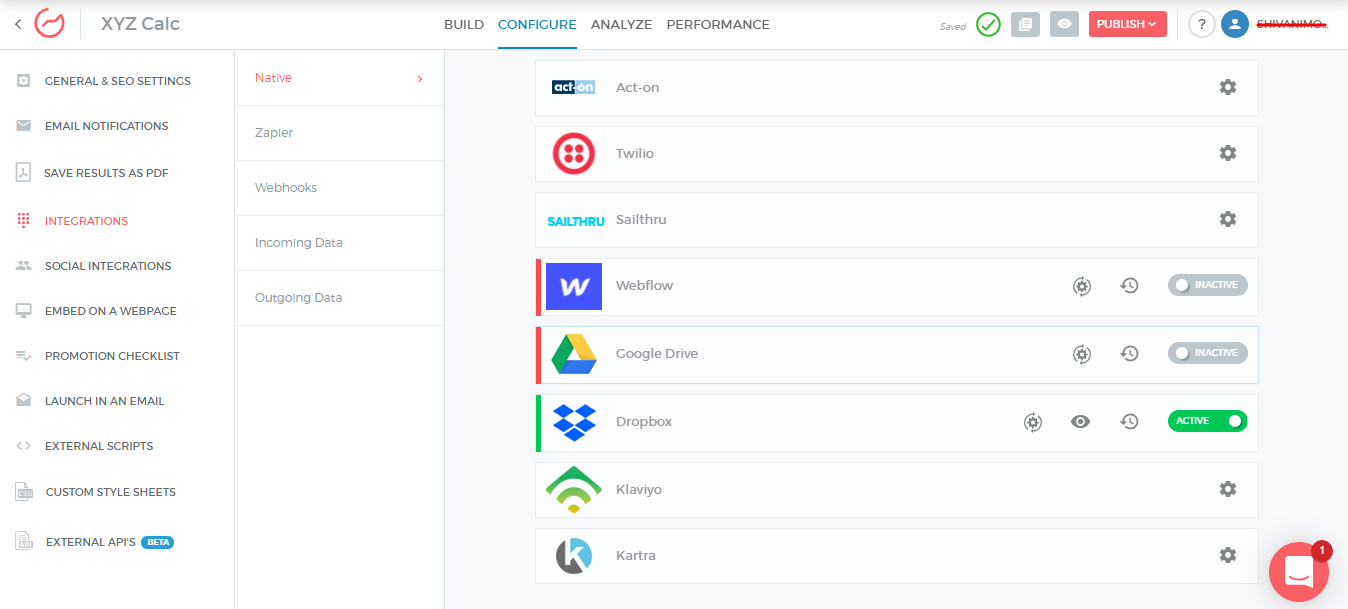Click the crossed-out username in header

pyautogui.click(x=1291, y=24)
